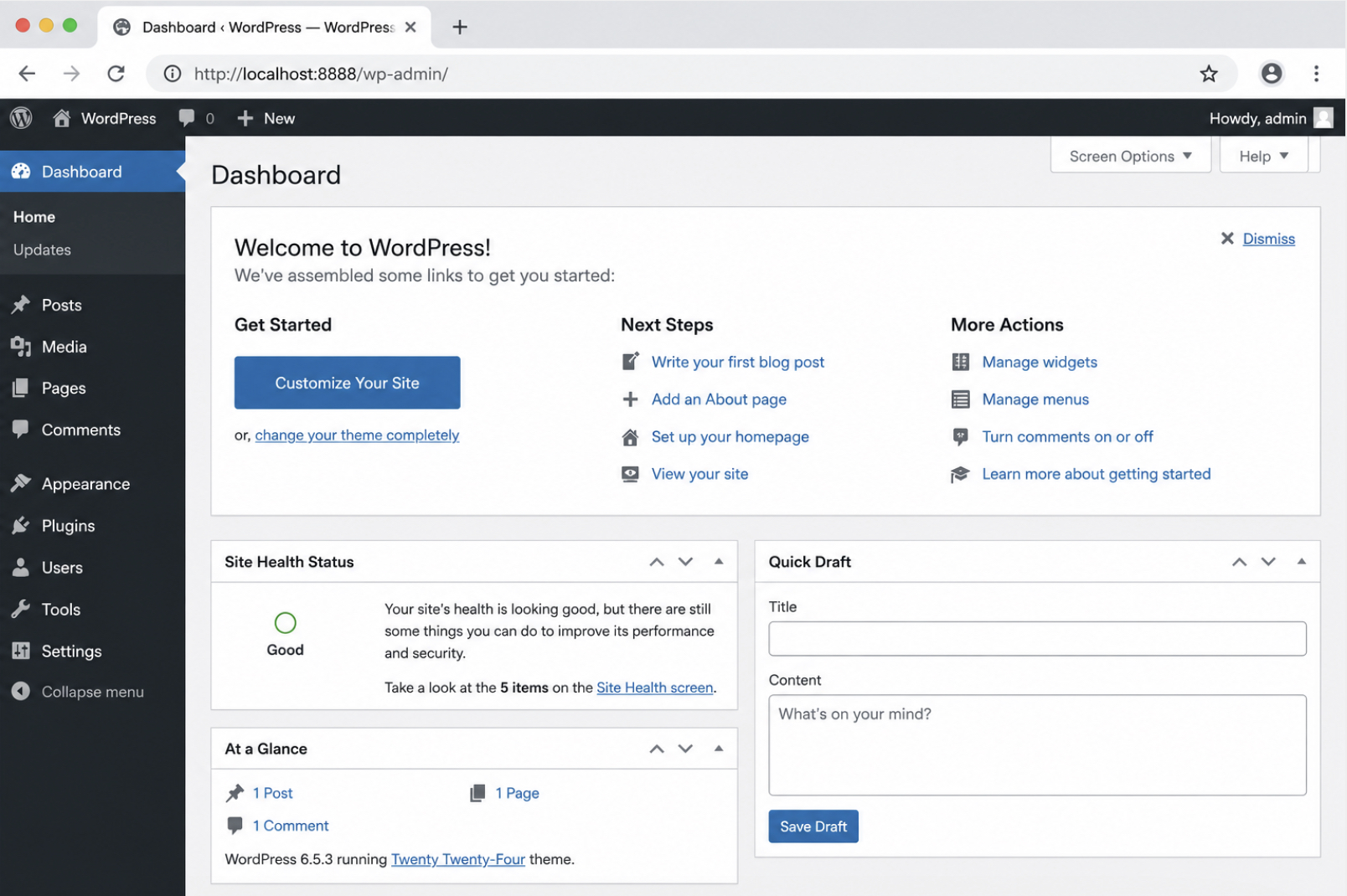Screen dimensions: 1347x896
Task: Open change your theme completely link
Action: (357, 435)
